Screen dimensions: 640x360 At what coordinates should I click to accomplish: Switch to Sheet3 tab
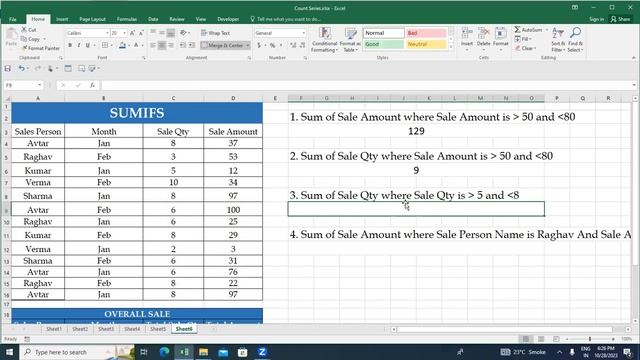click(x=106, y=329)
